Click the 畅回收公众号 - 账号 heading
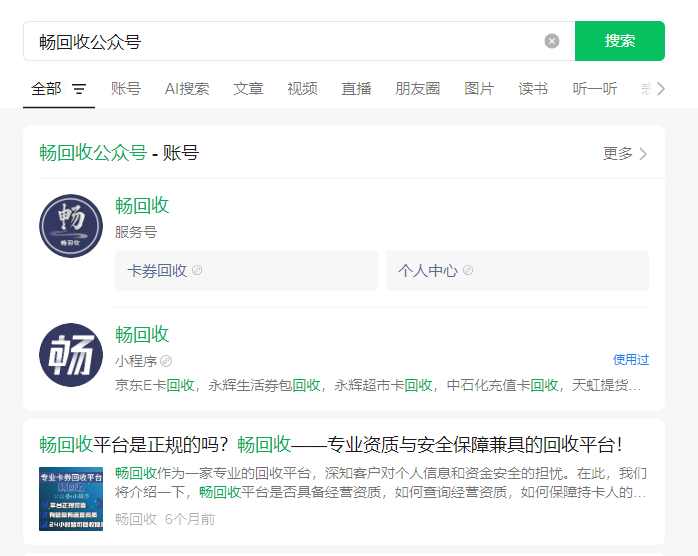Image resolution: width=698 pixels, height=556 pixels. pos(119,153)
